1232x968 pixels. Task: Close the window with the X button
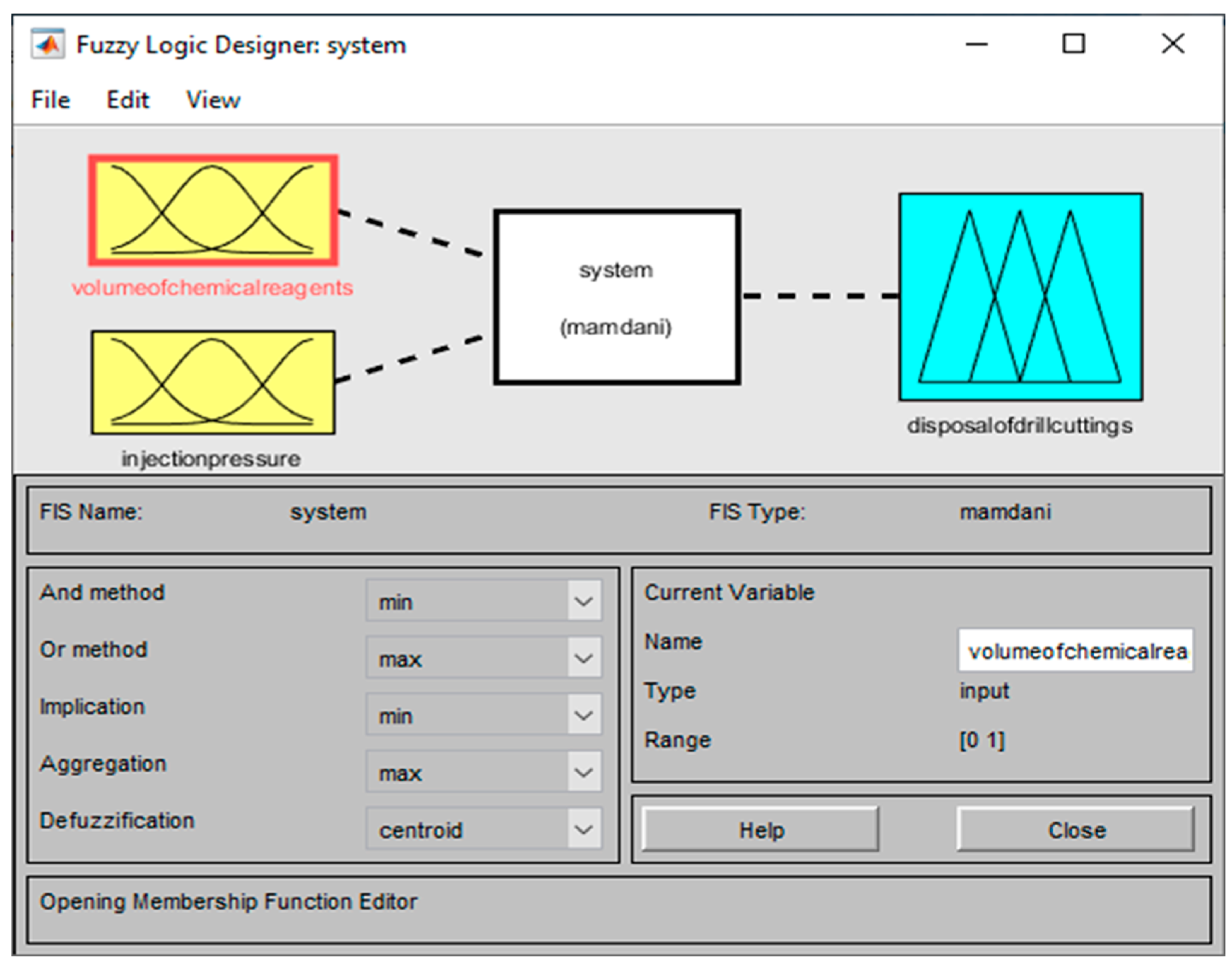[x=1173, y=43]
